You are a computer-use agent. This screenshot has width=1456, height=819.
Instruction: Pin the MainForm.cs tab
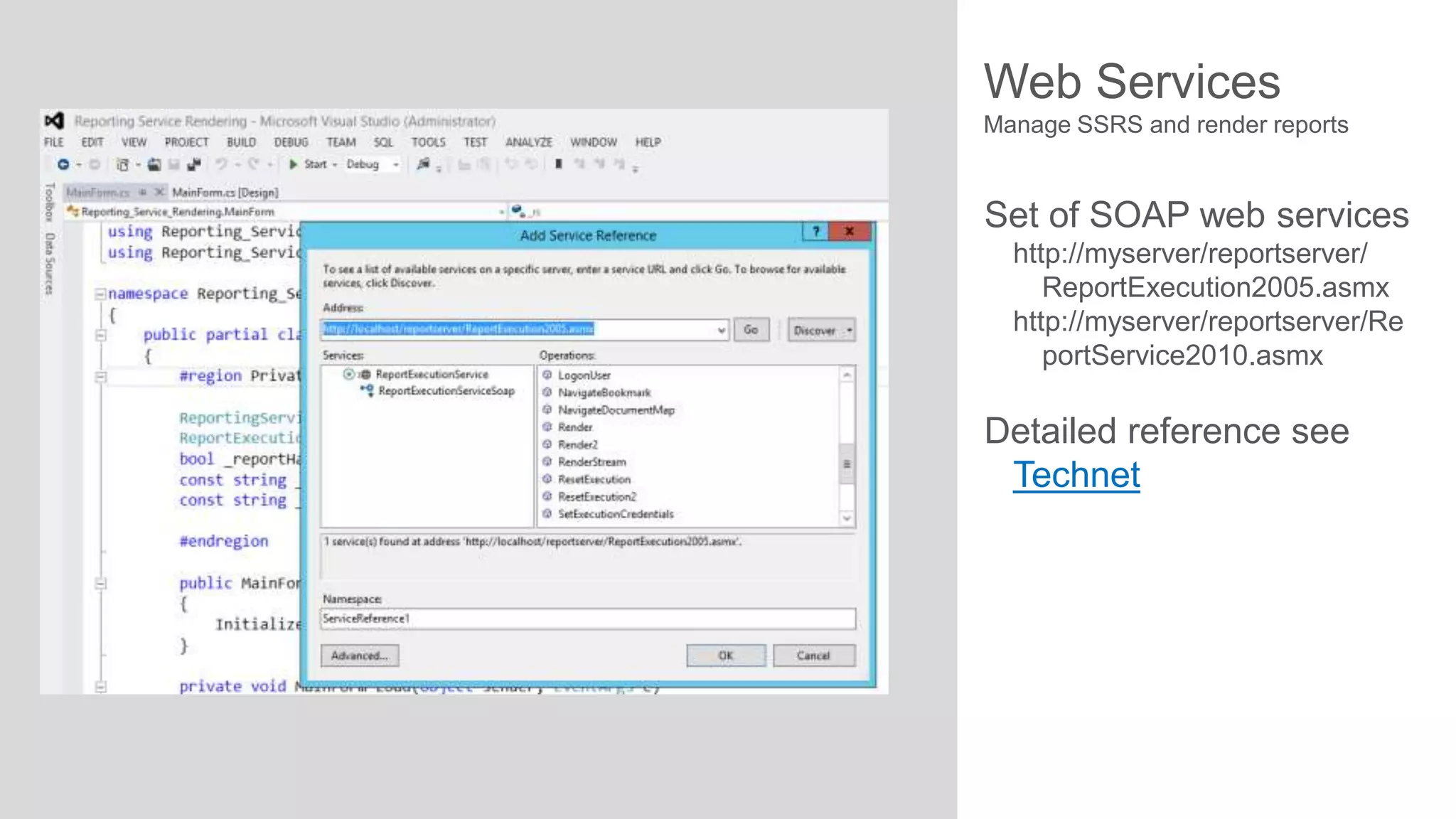pos(143,192)
